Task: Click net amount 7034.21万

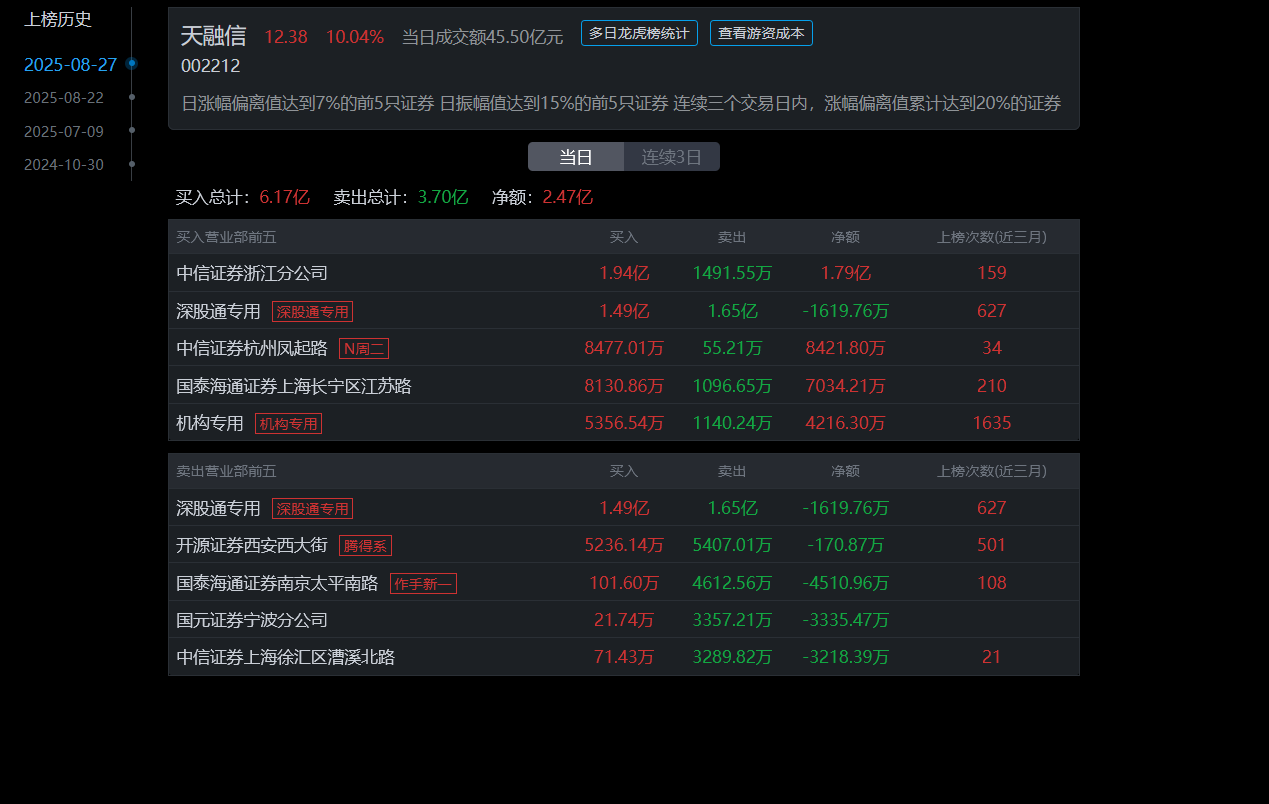Action: pyautogui.click(x=845, y=386)
